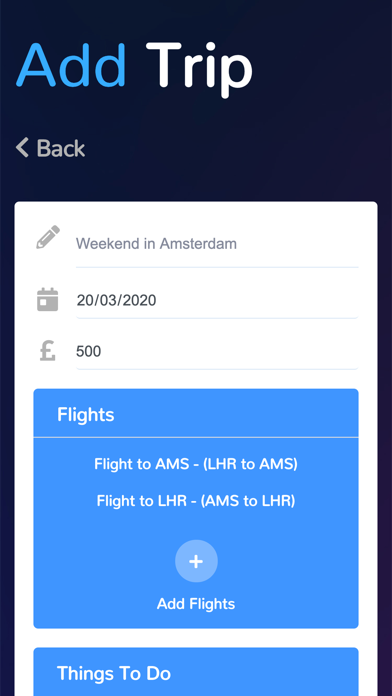Viewport: 392px width, 696px height.
Task: Tap the round plus icon under flights
Action: (196, 561)
